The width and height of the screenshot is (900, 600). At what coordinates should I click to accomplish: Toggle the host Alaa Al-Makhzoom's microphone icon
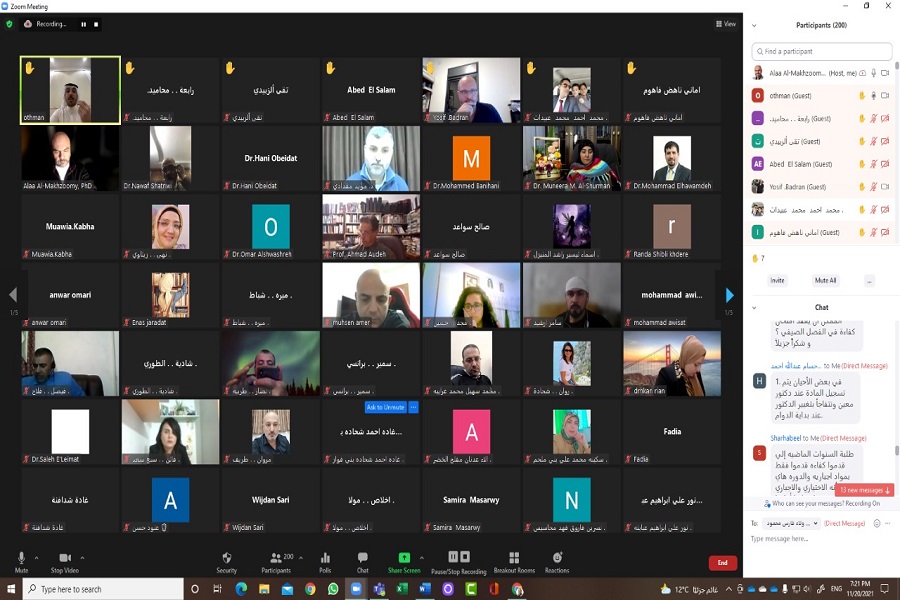pos(874,73)
